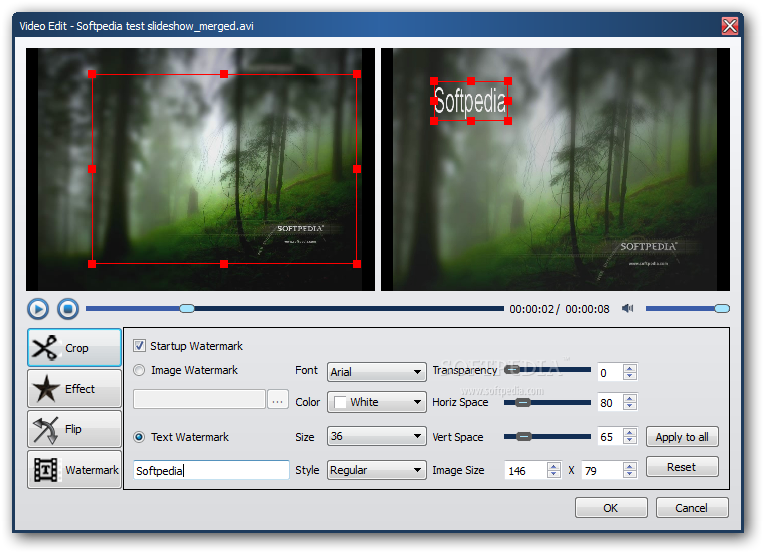Open the Font dropdown showing Arial
The width and height of the screenshot is (764, 553).
point(377,372)
